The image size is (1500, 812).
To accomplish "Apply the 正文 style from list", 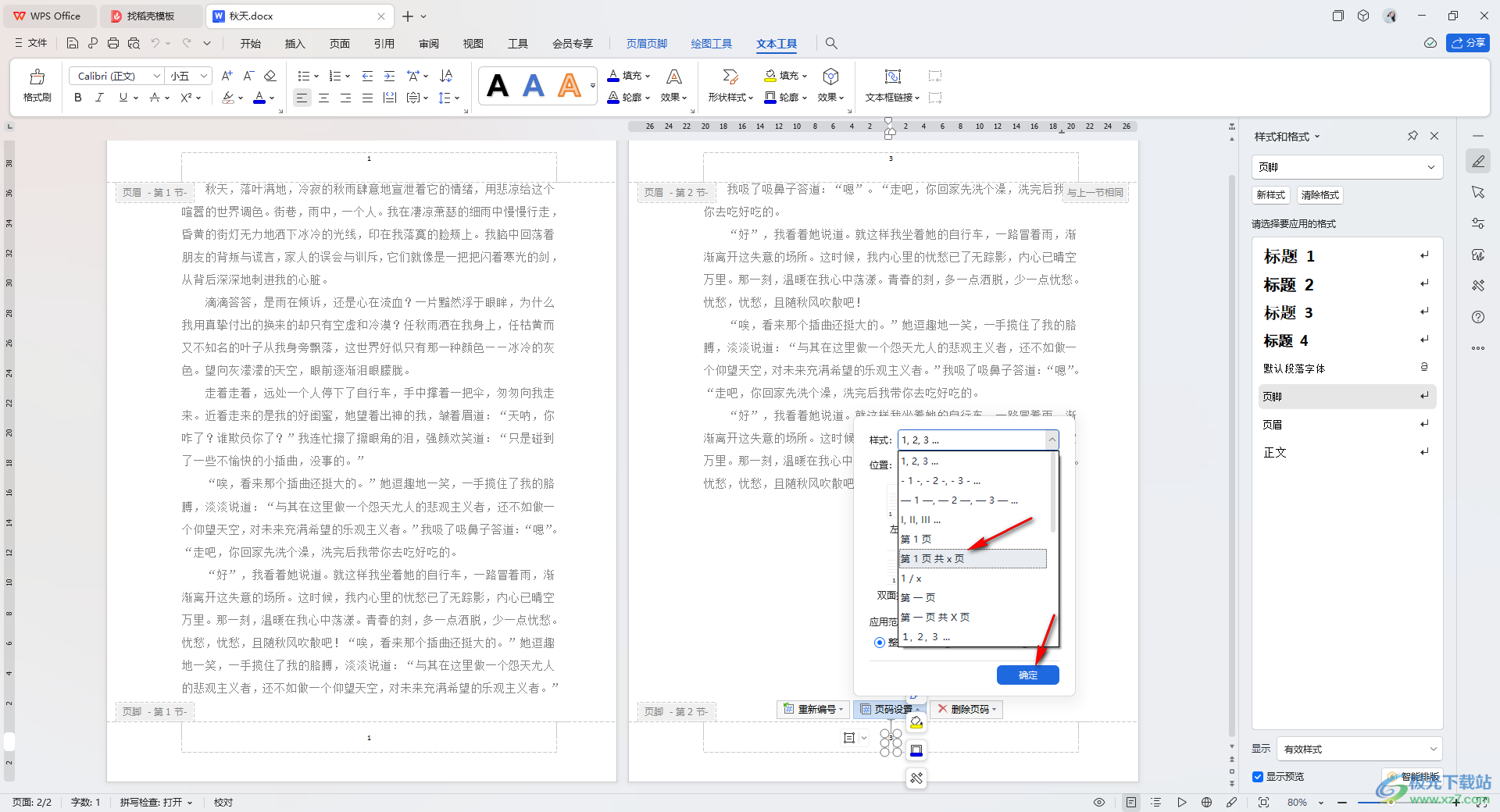I will [1347, 452].
